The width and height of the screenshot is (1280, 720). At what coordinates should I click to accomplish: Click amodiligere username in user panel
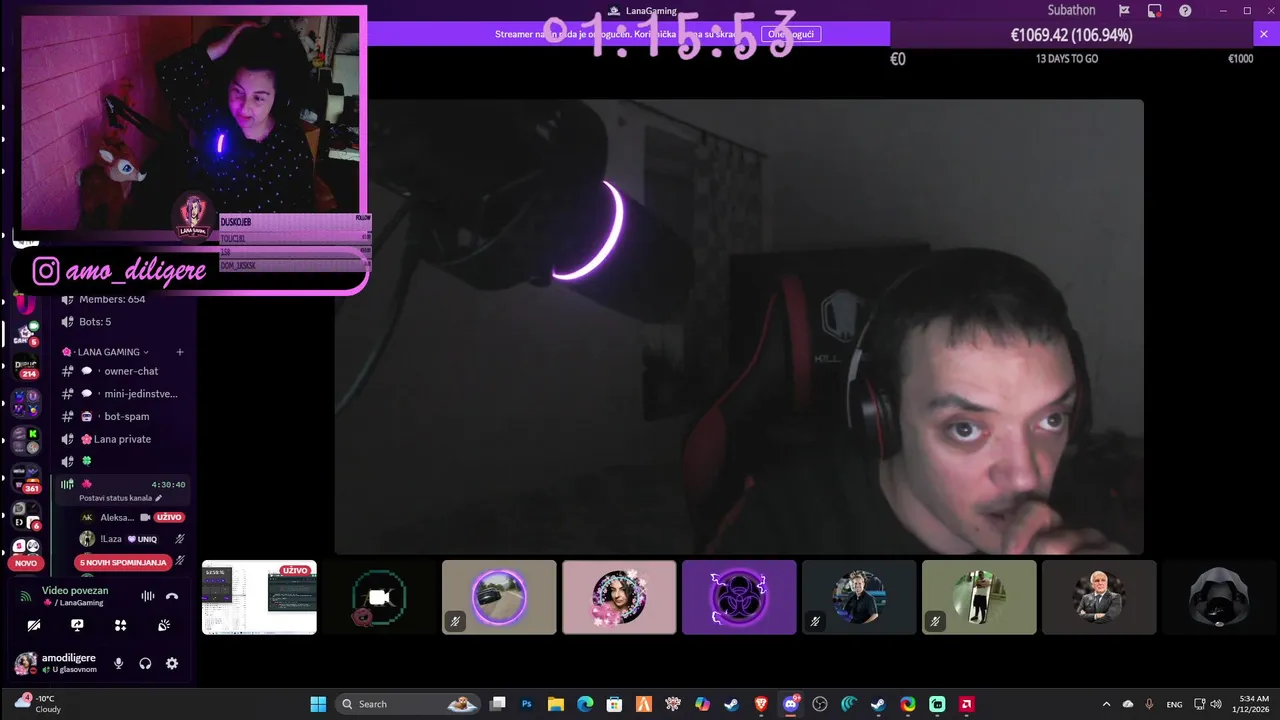(68, 658)
